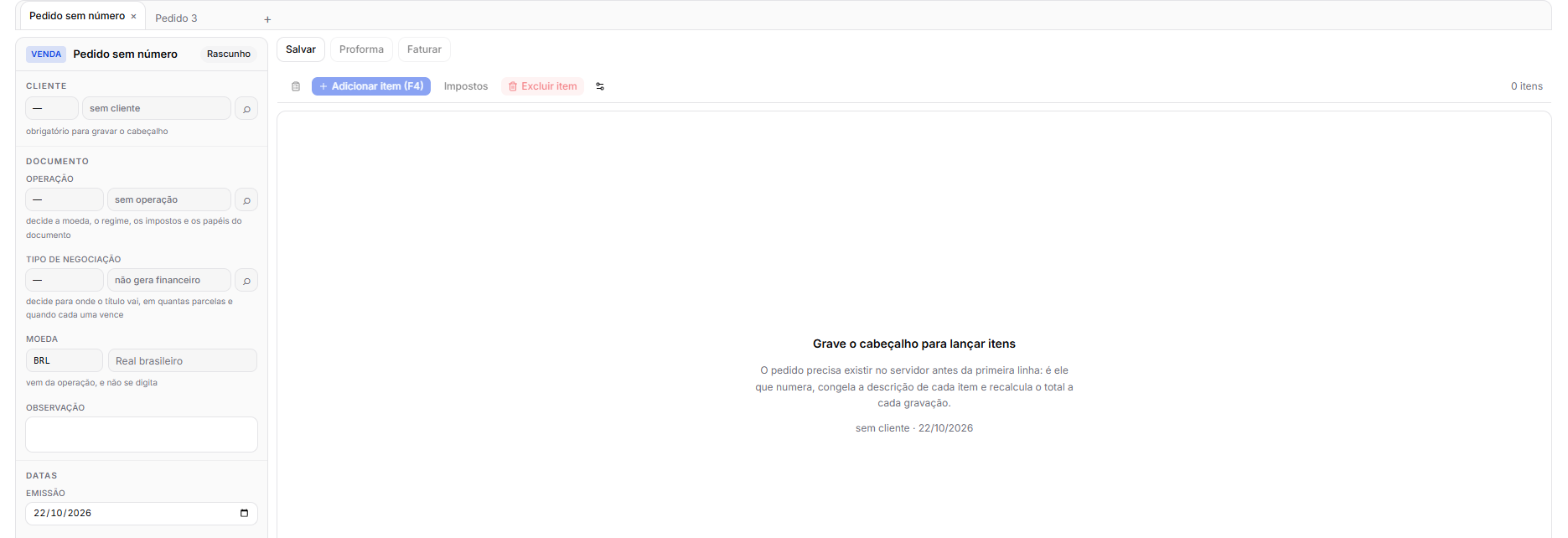Close the Pedido sem número tab
Screen dimensions: 1568x538
pyautogui.click(x=134, y=17)
